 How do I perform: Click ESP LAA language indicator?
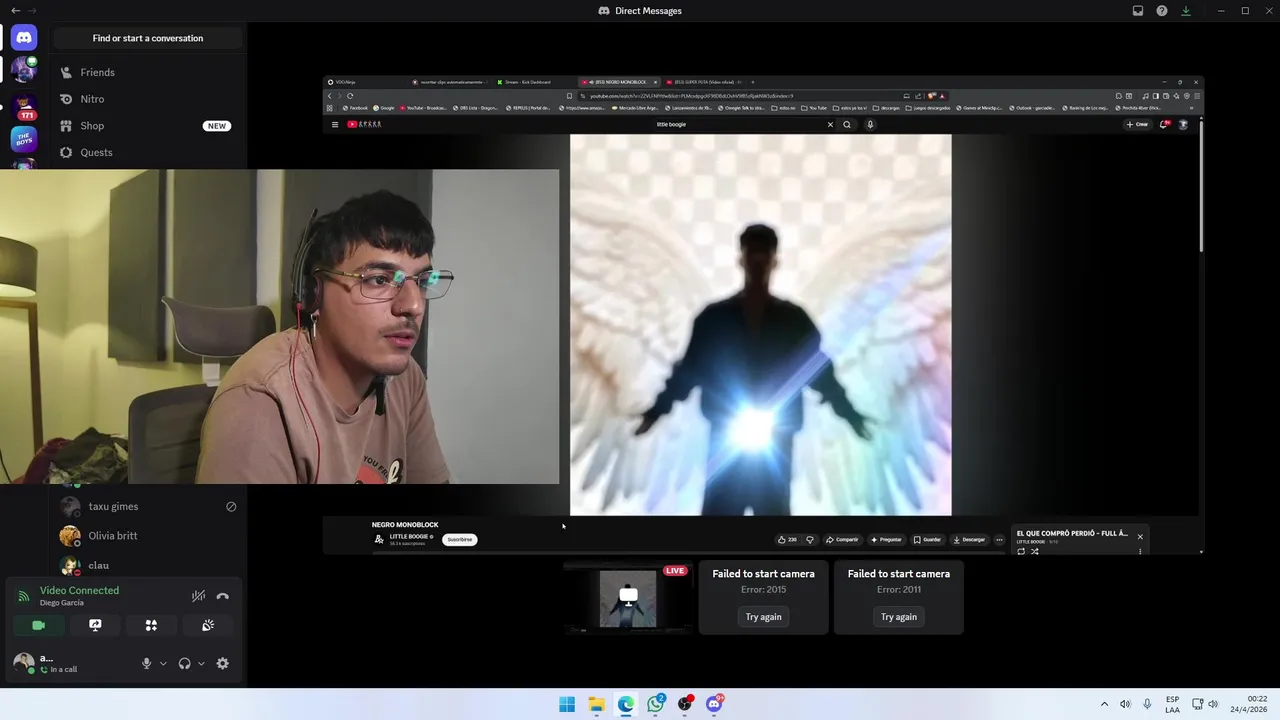pyautogui.click(x=1172, y=704)
